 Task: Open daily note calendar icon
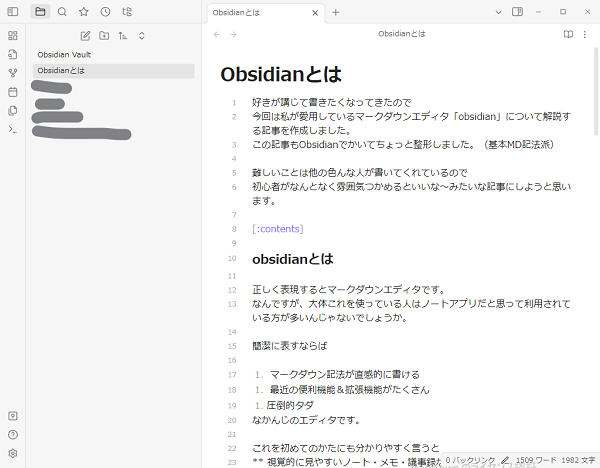point(13,92)
